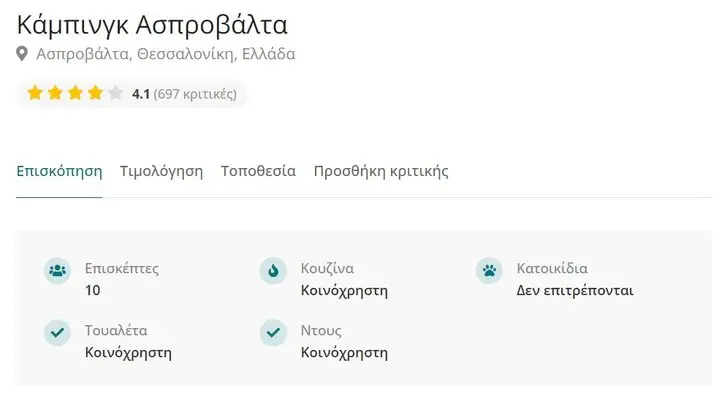This screenshot has width=727, height=404.
Task: Click the Ασπροβάλτα, Θεσσαλονίκη, Ελλάδα address
Action: pos(166,54)
